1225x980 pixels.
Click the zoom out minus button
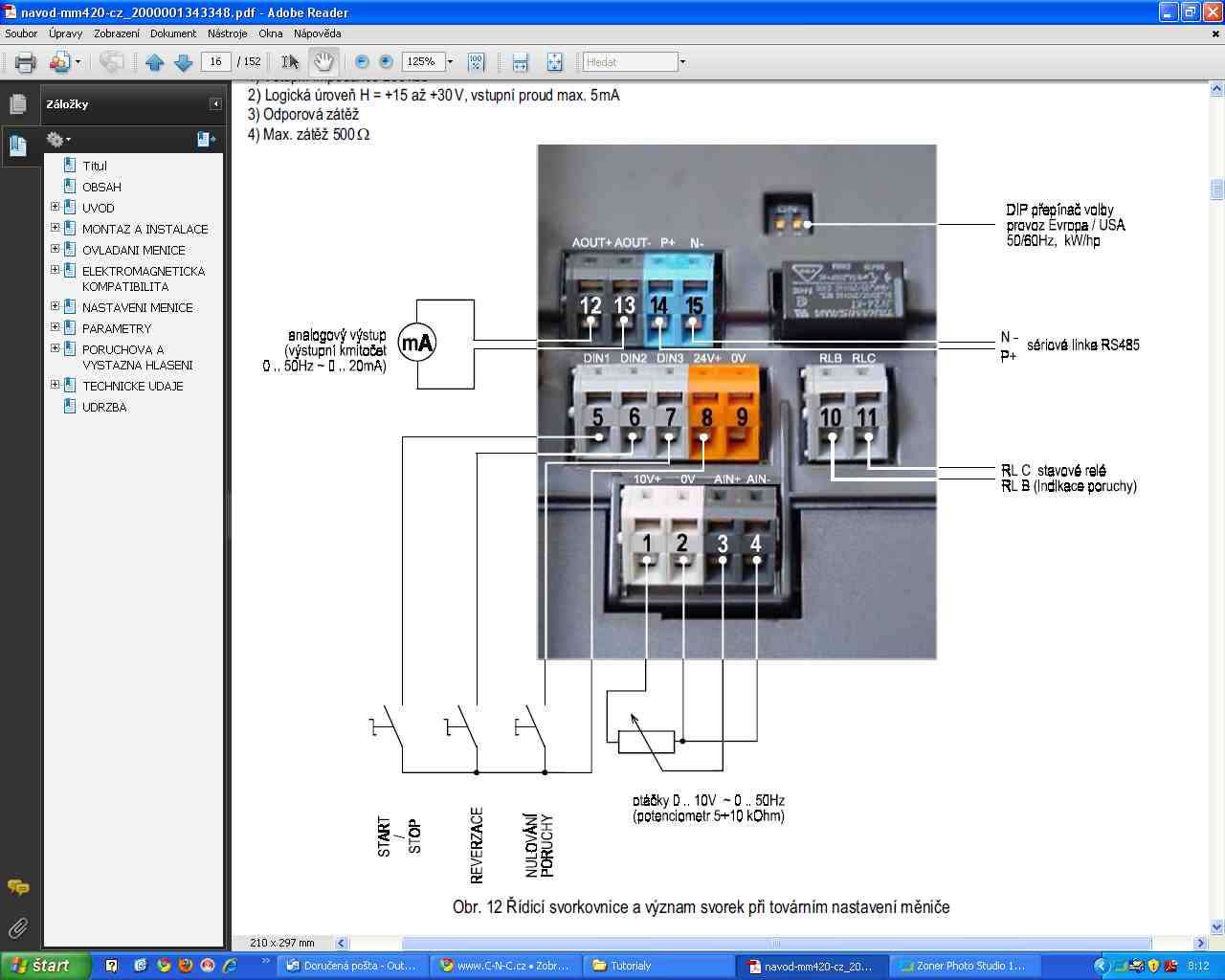tap(362, 62)
